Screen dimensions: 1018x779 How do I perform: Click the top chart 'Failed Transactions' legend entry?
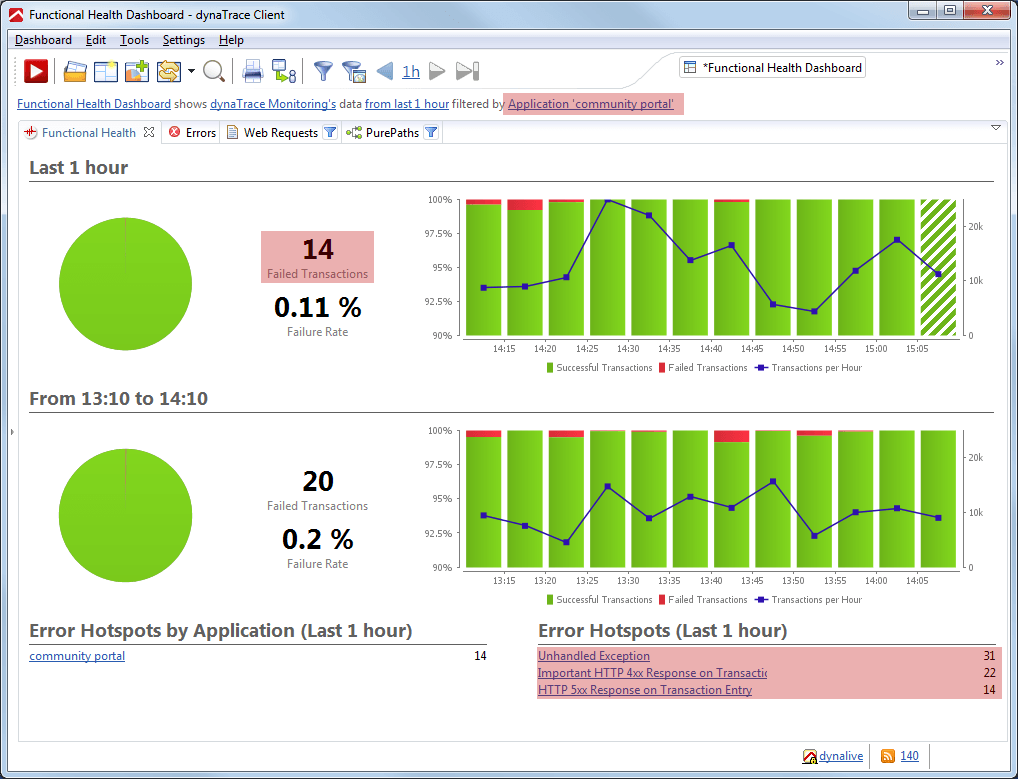pos(703,367)
